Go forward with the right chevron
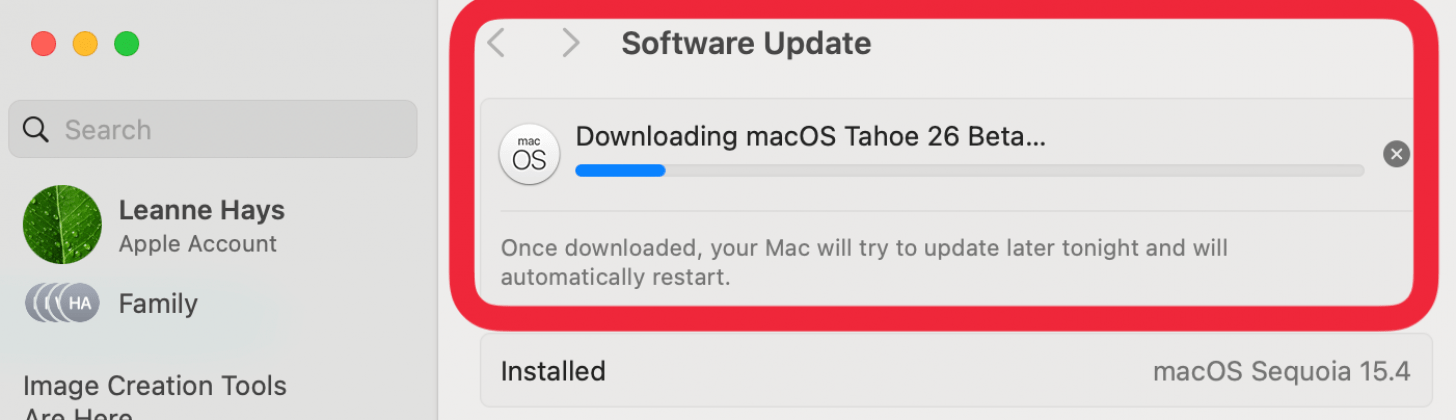This screenshot has width=1456, height=420. pos(570,43)
